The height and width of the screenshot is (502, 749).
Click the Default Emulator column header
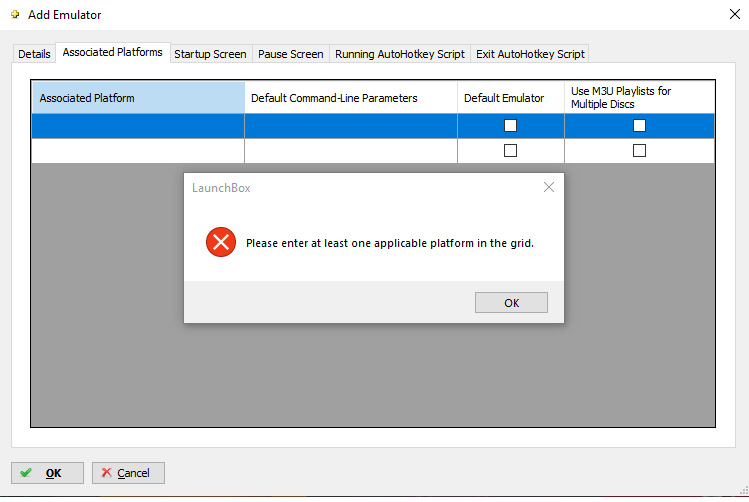(511, 98)
